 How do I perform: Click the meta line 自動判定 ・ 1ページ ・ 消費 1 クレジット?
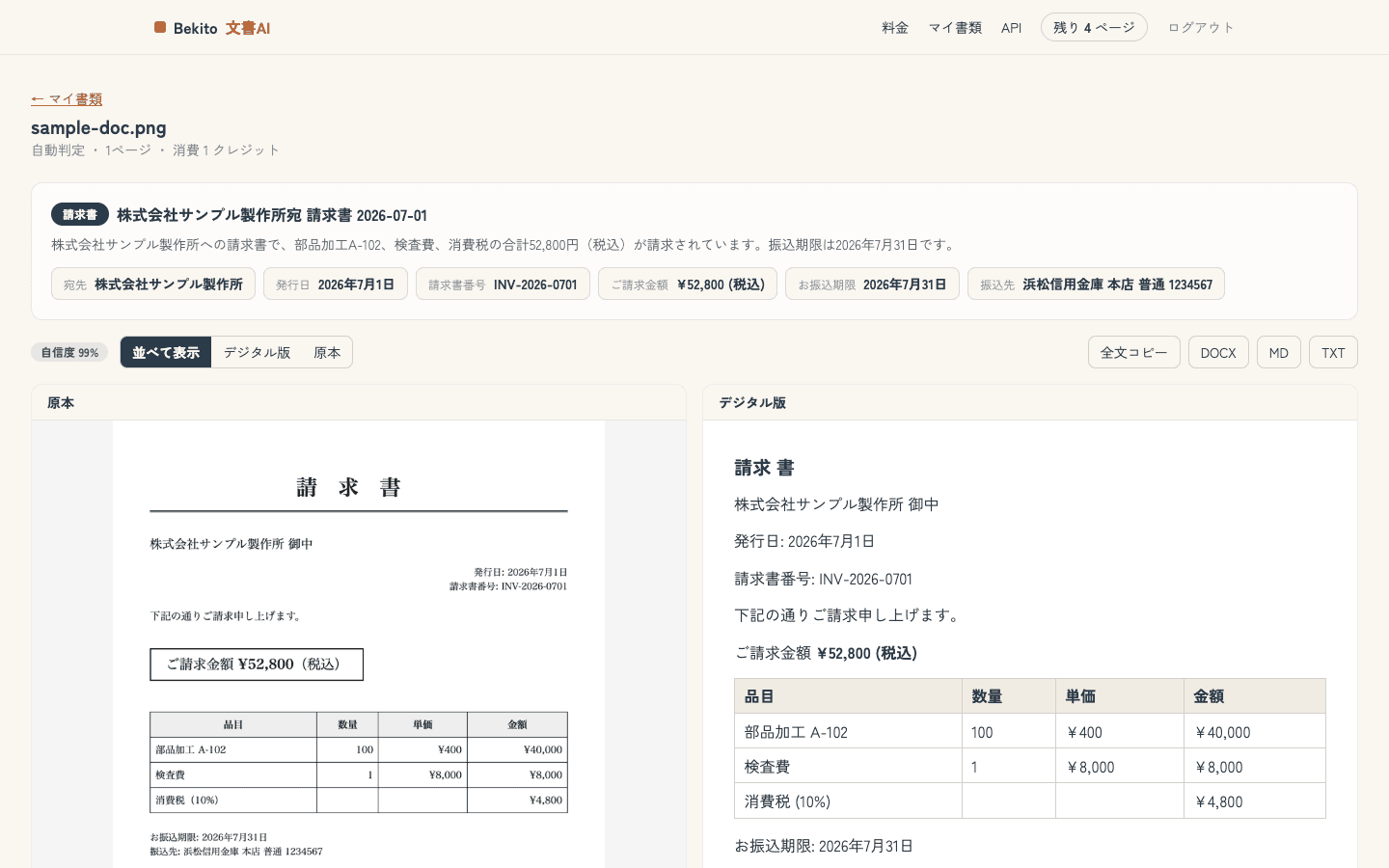(155, 149)
